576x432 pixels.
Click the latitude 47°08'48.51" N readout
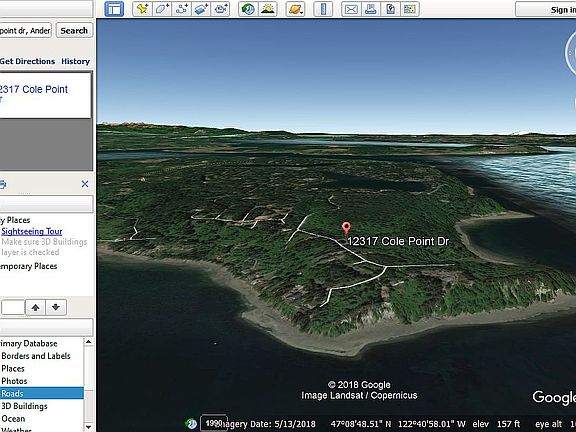click(360, 424)
